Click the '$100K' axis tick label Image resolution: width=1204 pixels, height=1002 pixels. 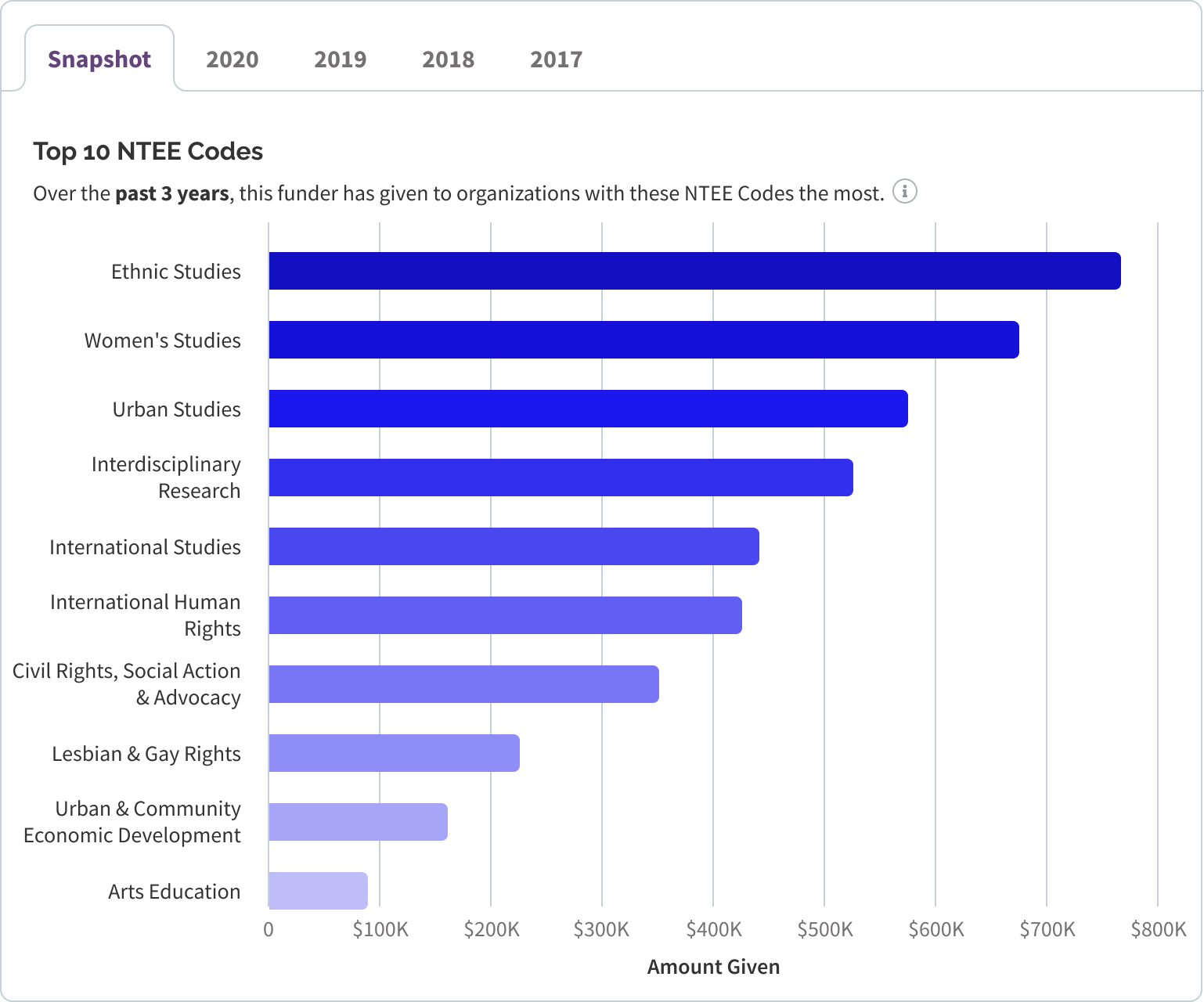point(380,929)
